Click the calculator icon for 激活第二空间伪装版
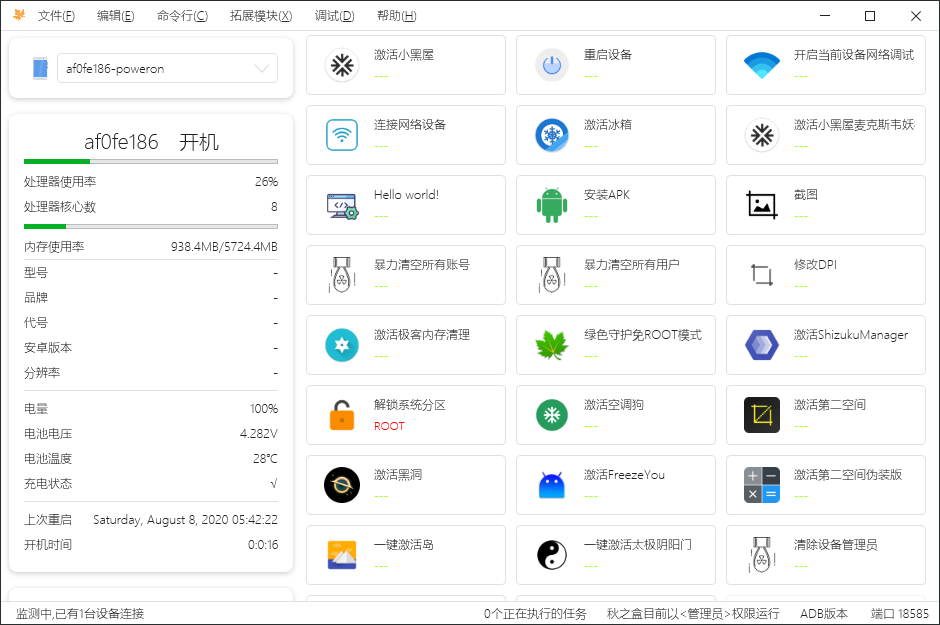The height and width of the screenshot is (625, 940). tap(762, 485)
